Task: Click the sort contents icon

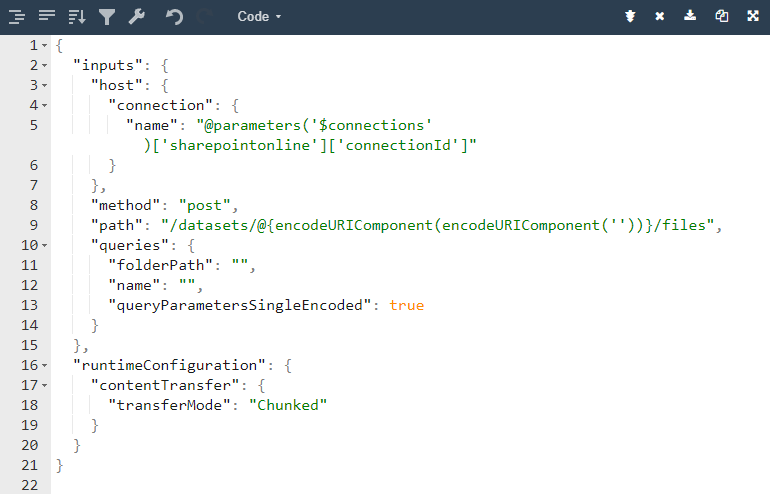Action: click(x=77, y=17)
